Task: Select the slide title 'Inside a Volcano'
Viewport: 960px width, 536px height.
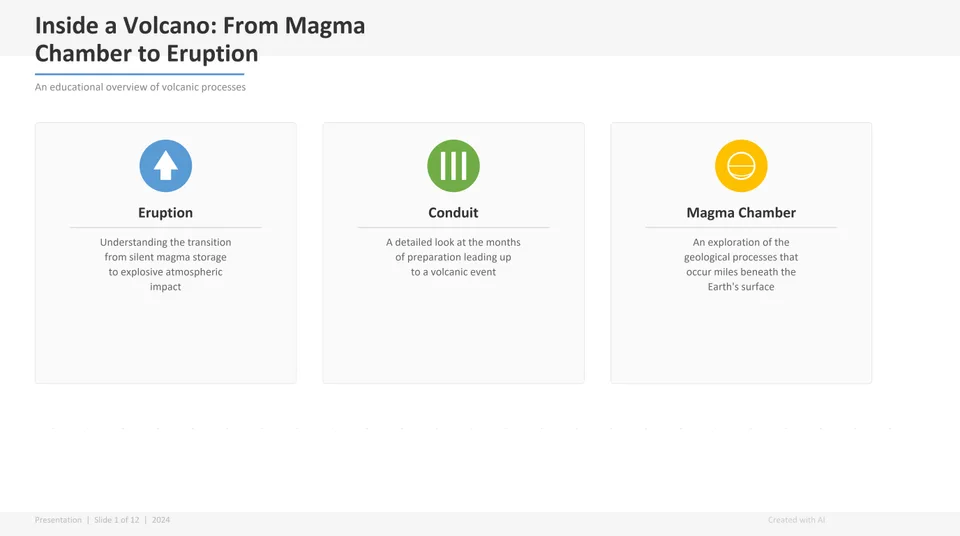Action: pyautogui.click(x=200, y=40)
